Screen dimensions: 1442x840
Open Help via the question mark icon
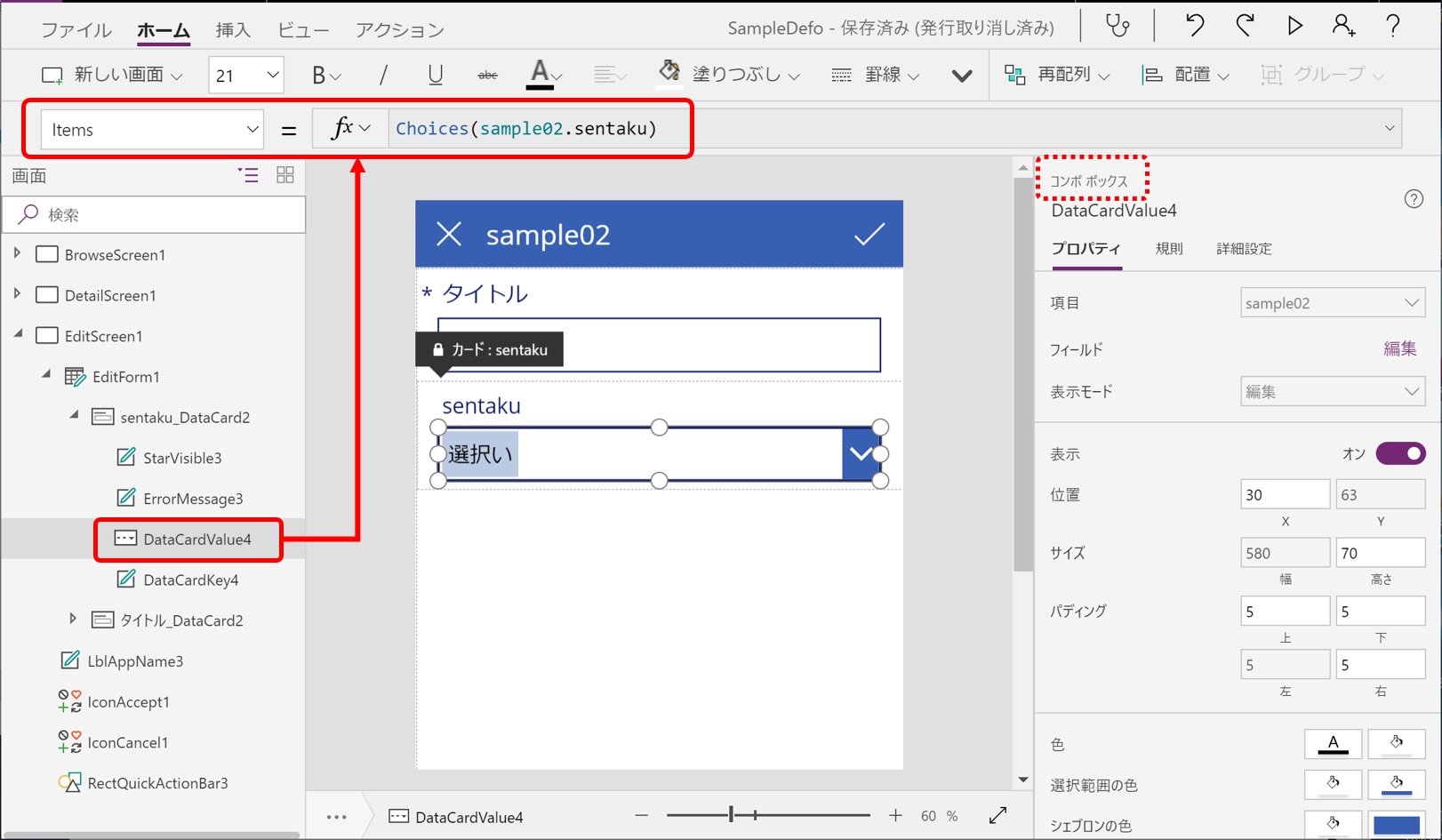click(1393, 27)
